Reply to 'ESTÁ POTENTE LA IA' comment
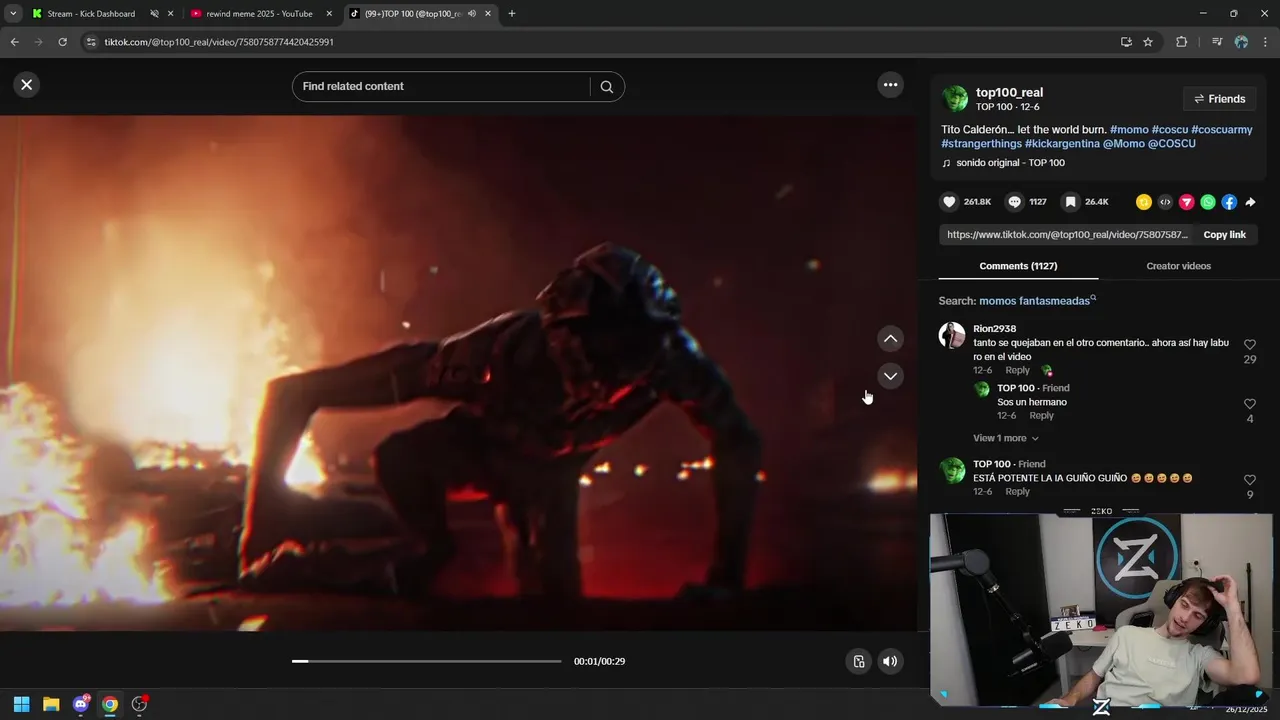 pyautogui.click(x=1017, y=492)
